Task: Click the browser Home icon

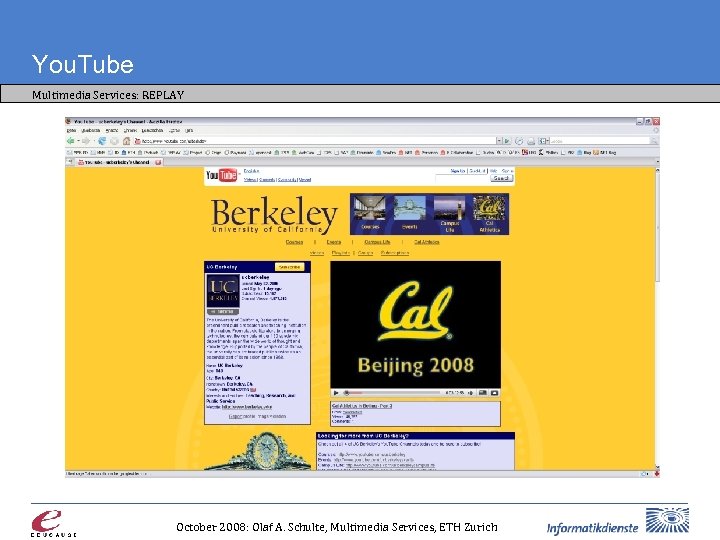Action: pyautogui.click(x=126, y=141)
